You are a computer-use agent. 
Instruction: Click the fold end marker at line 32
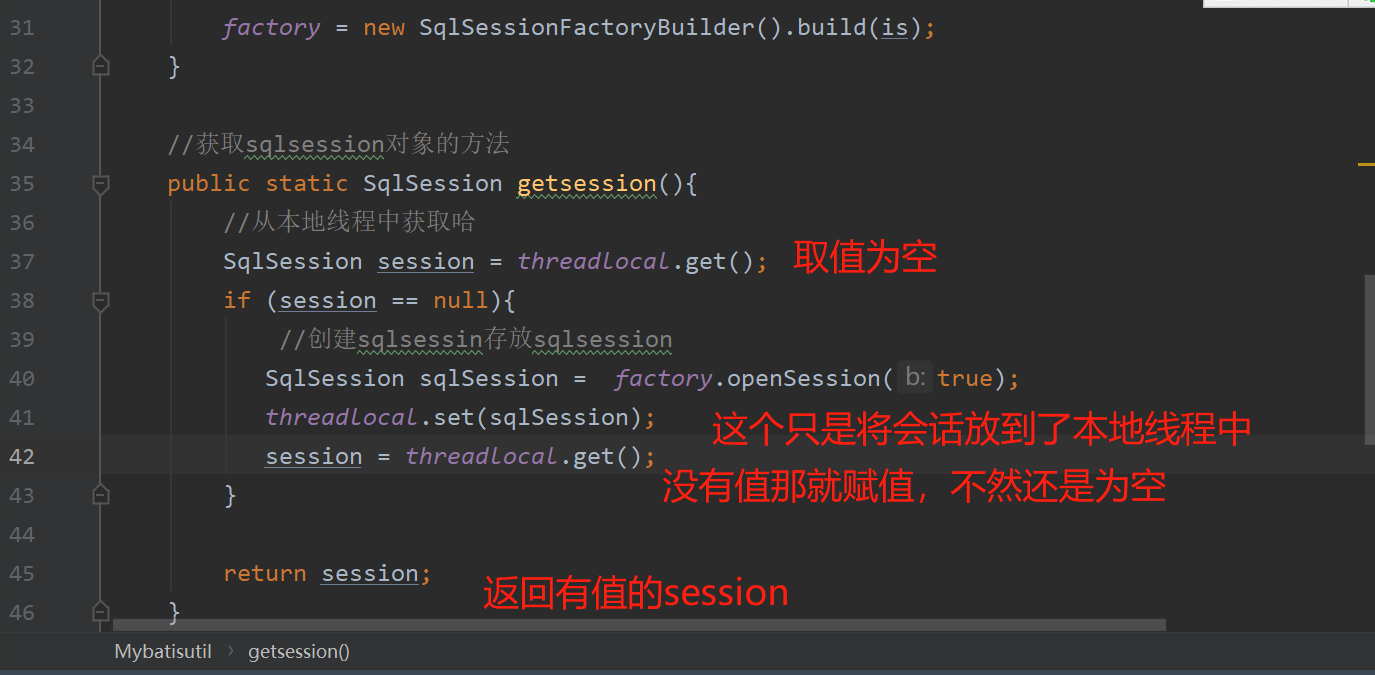(x=100, y=66)
